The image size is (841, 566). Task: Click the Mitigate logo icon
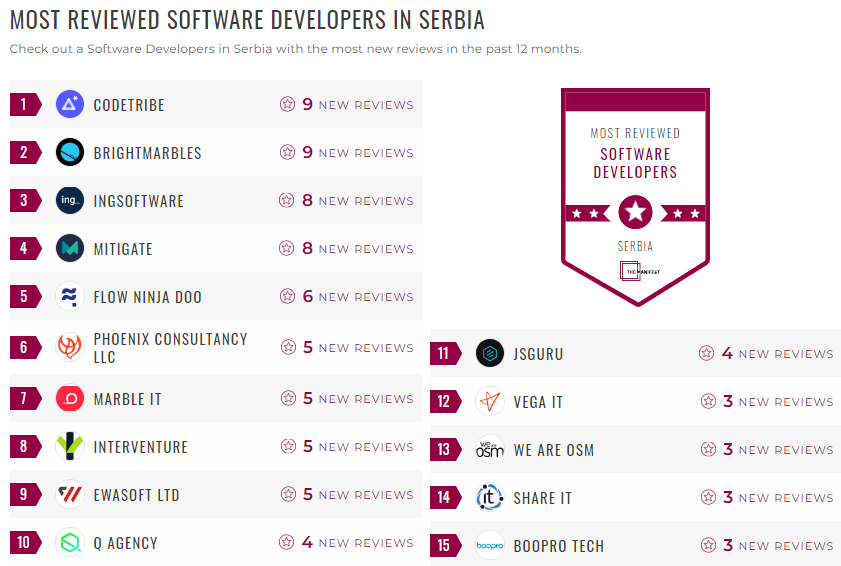click(x=70, y=248)
